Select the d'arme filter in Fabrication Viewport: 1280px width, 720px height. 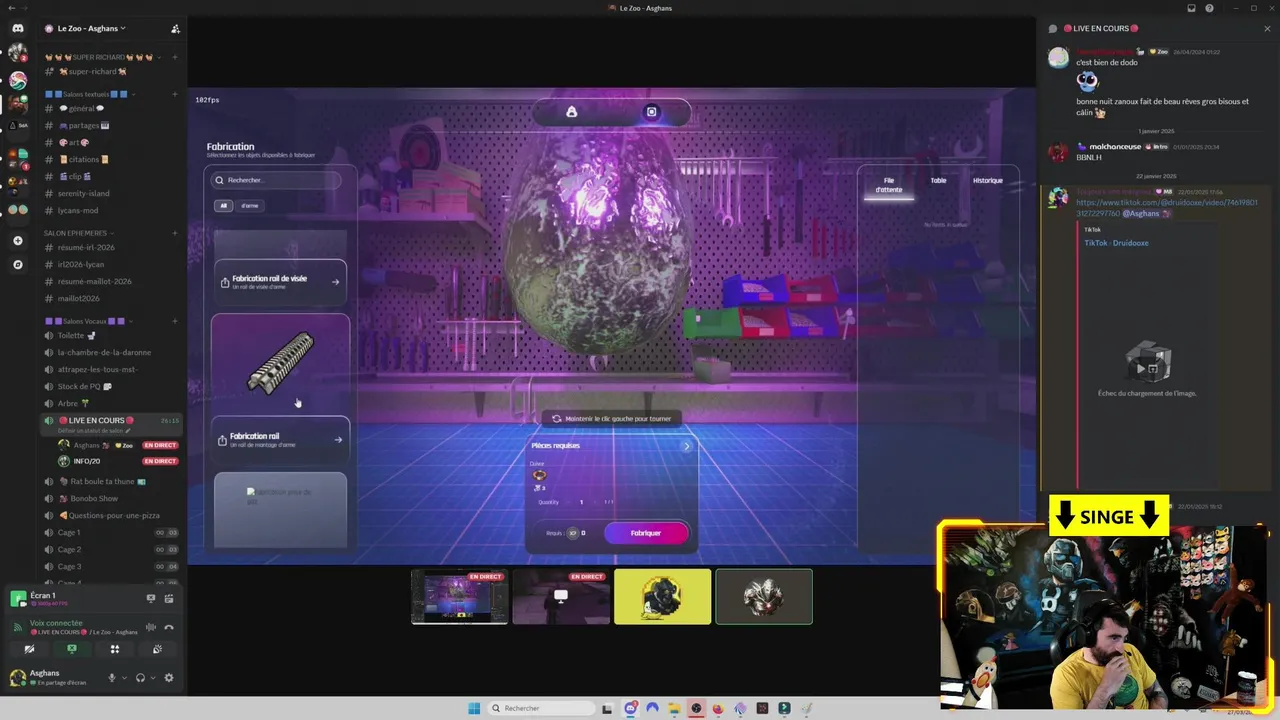click(250, 206)
